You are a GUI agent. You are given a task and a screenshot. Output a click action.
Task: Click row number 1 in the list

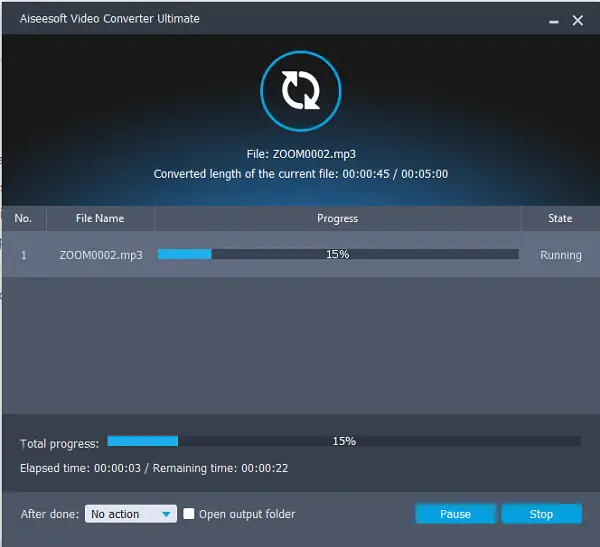24,255
